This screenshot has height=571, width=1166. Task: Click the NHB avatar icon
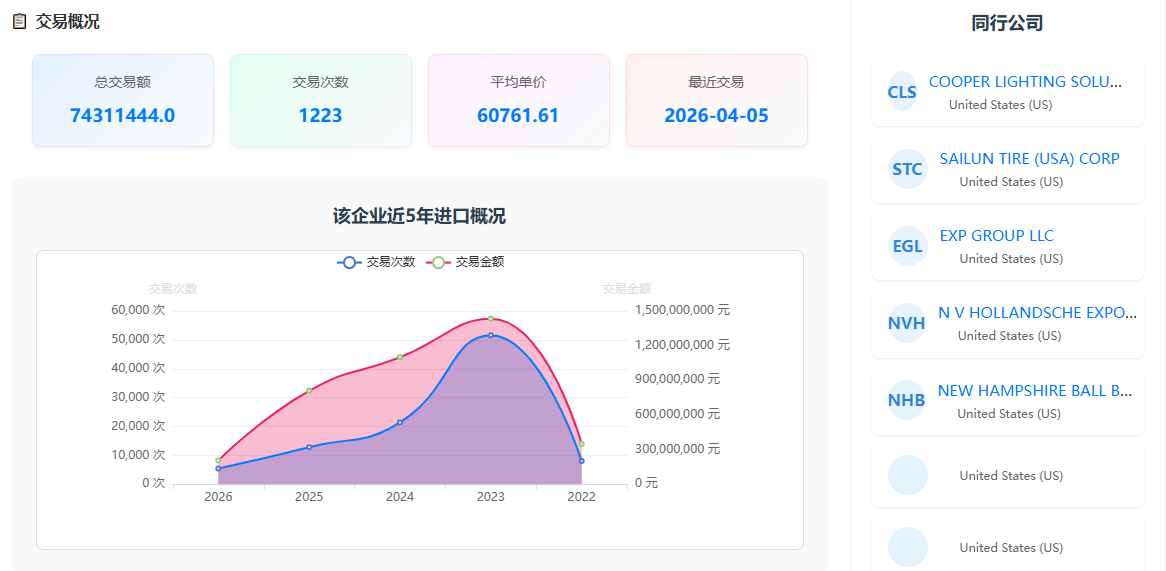(906, 400)
